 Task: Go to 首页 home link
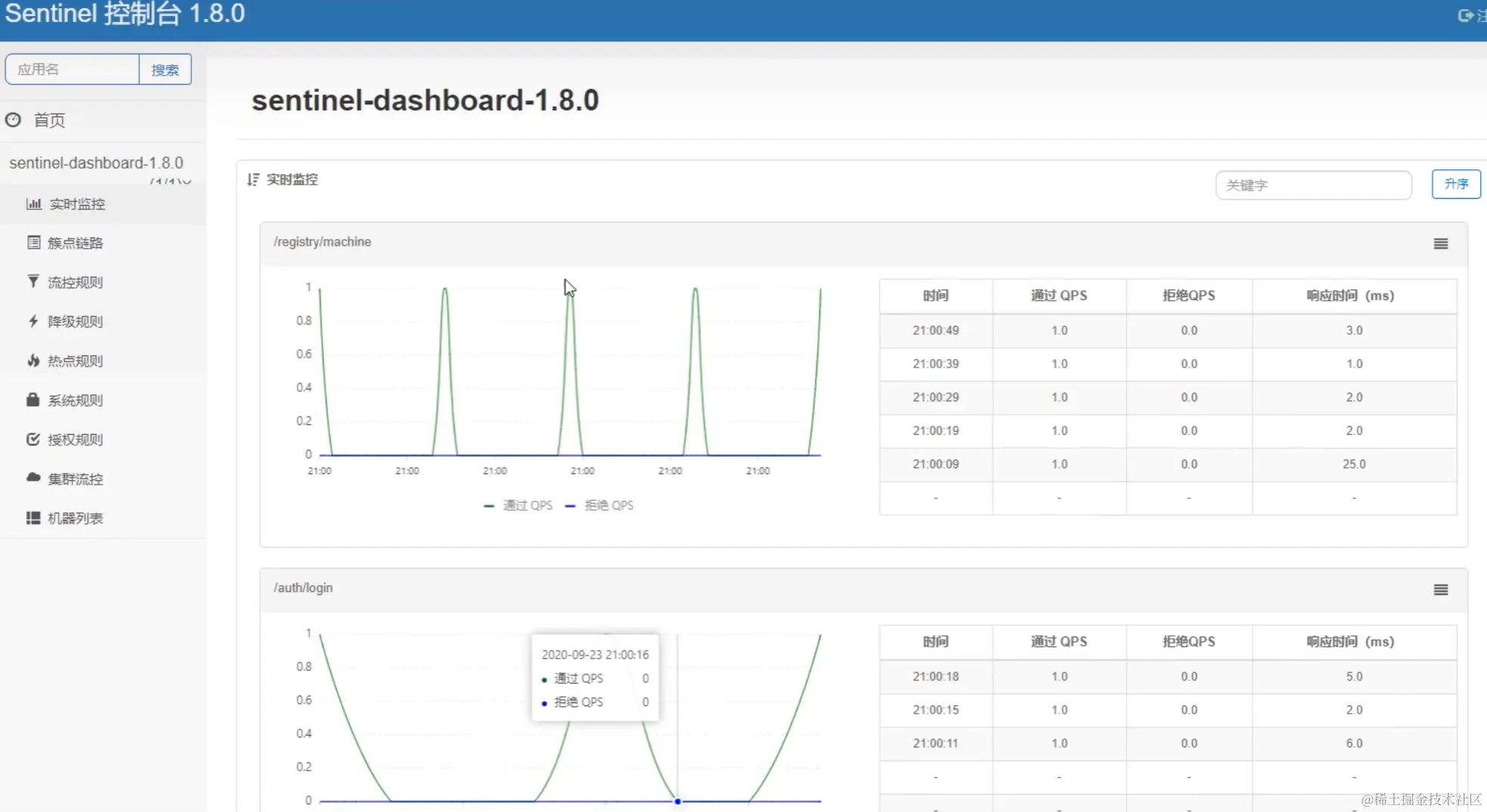pyautogui.click(x=49, y=120)
